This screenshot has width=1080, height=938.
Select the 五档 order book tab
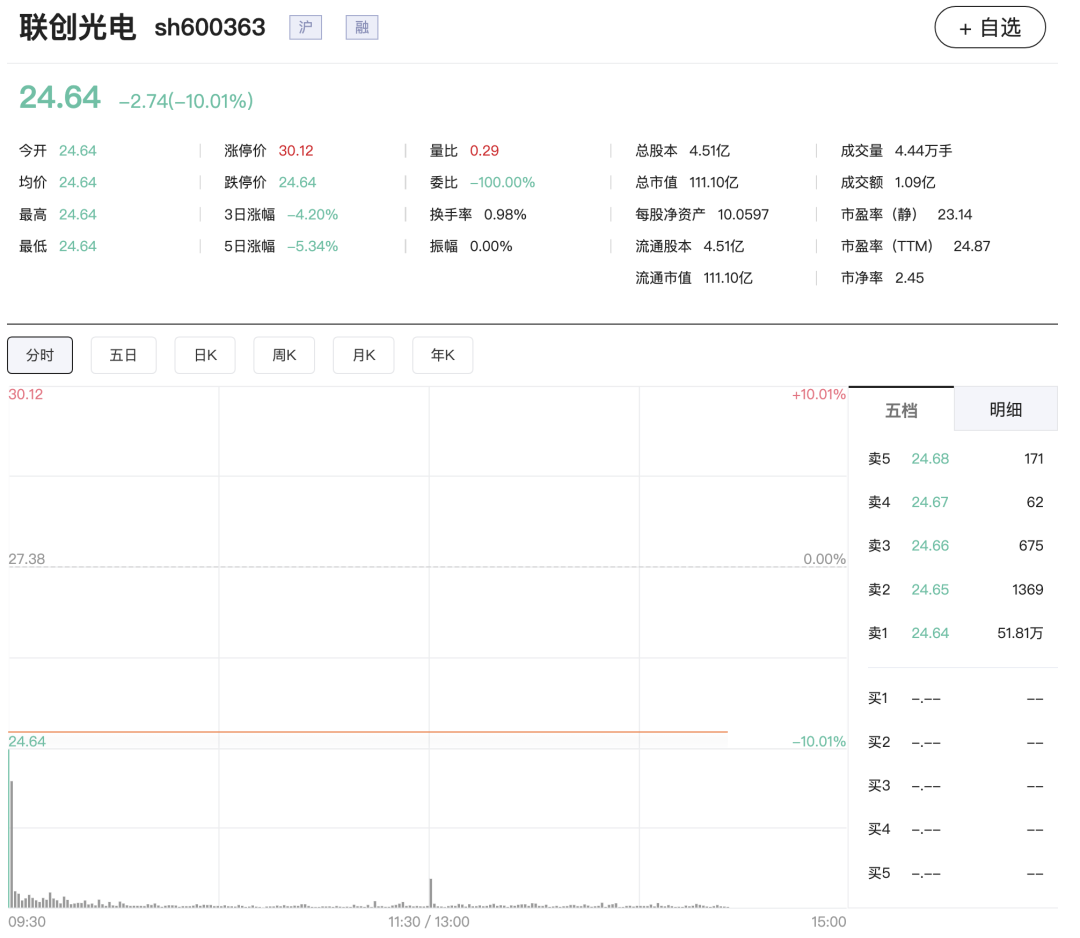(x=901, y=410)
